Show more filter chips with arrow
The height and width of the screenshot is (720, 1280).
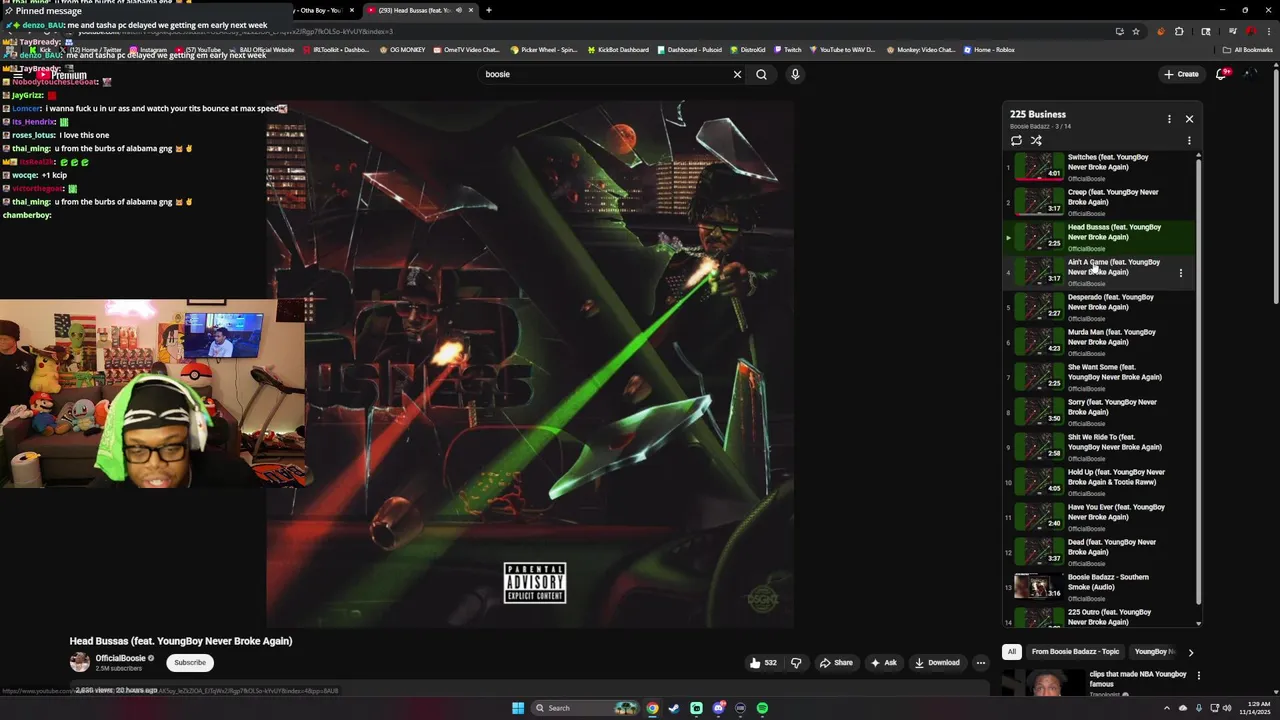[1190, 652]
